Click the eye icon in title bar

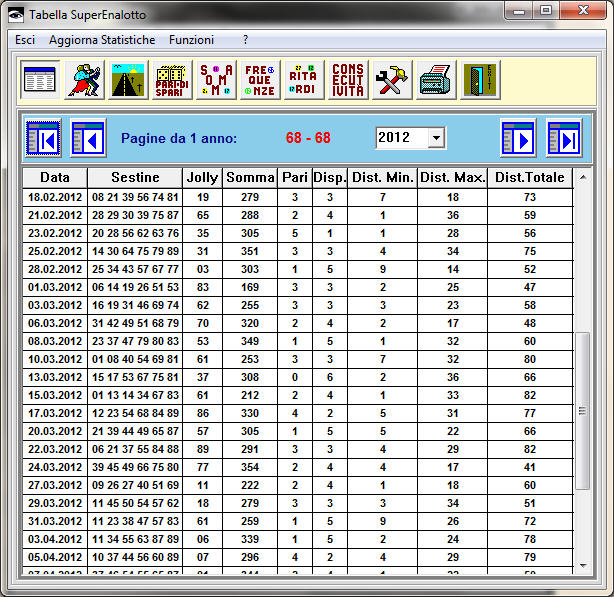pyautogui.click(x=16, y=15)
